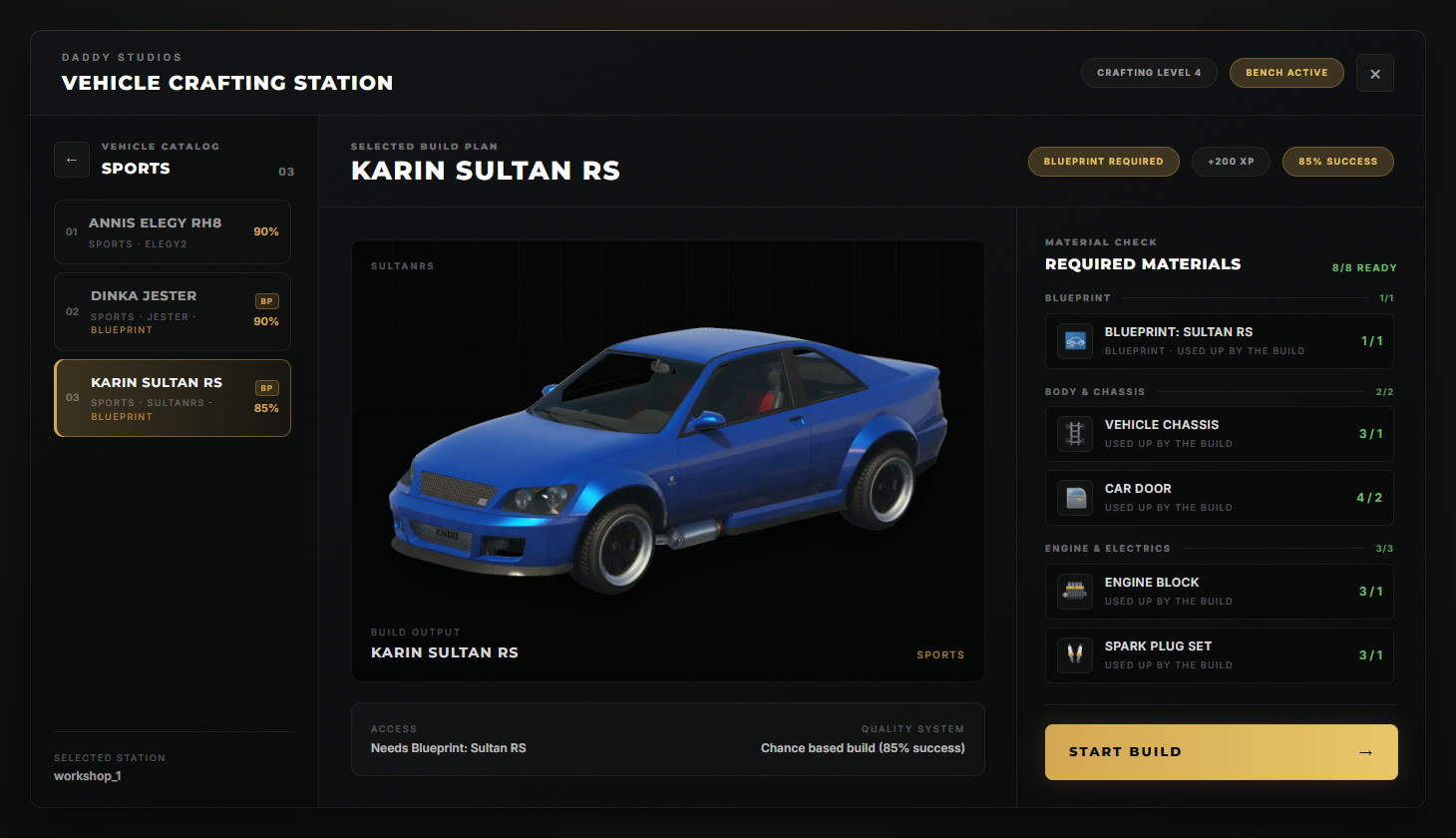Click the Spark Plug Set material row
This screenshot has height=838, width=1456.
tap(1220, 655)
